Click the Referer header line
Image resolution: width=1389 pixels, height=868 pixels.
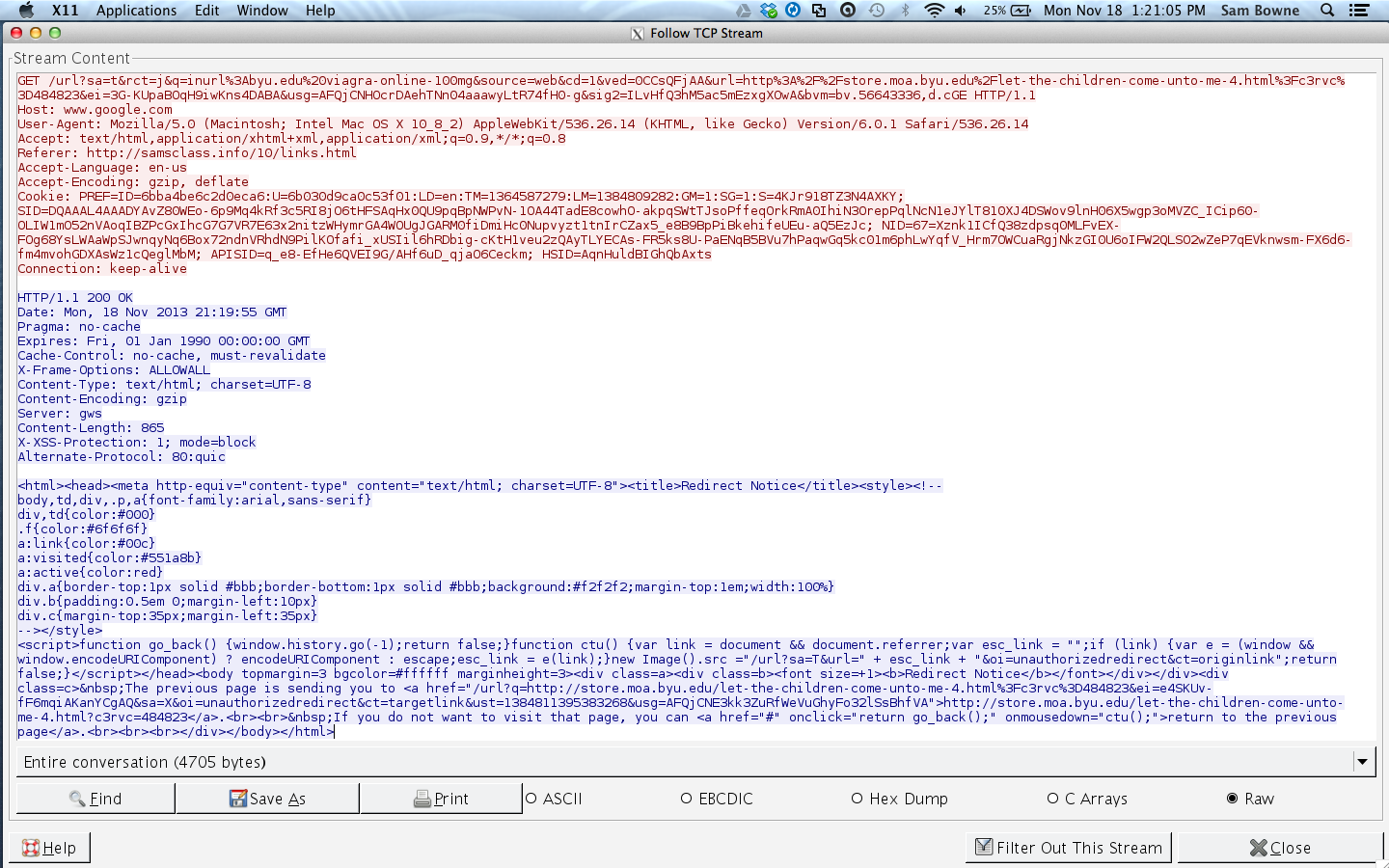pyautogui.click(x=187, y=153)
